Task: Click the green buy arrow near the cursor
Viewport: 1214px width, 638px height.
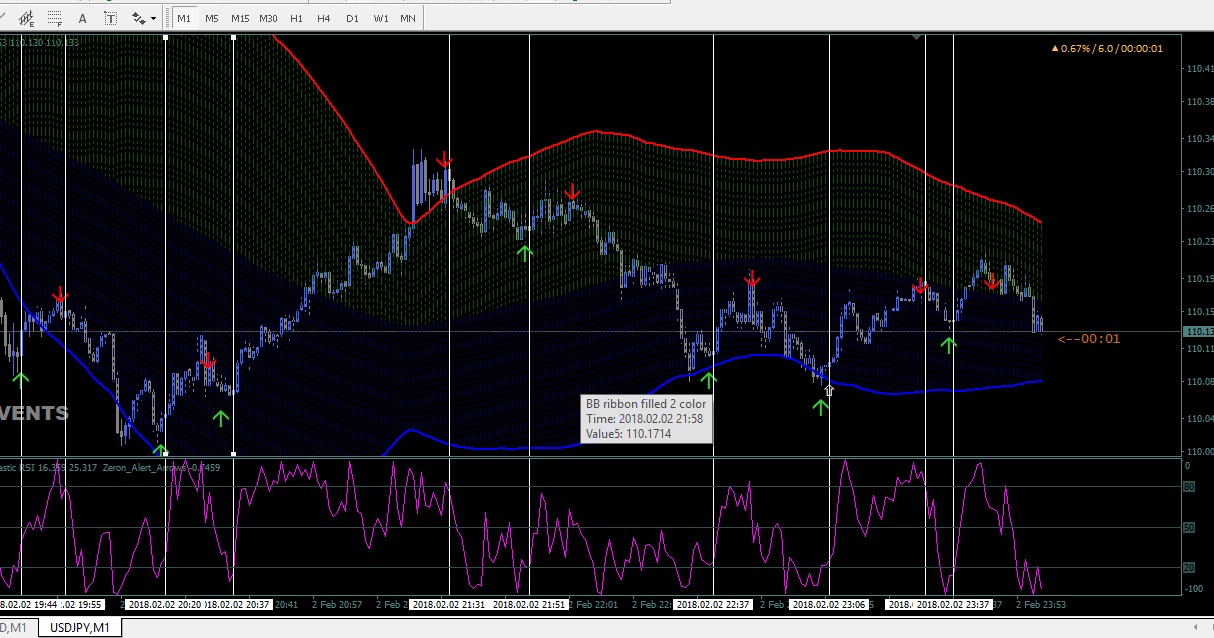Action: tap(821, 406)
